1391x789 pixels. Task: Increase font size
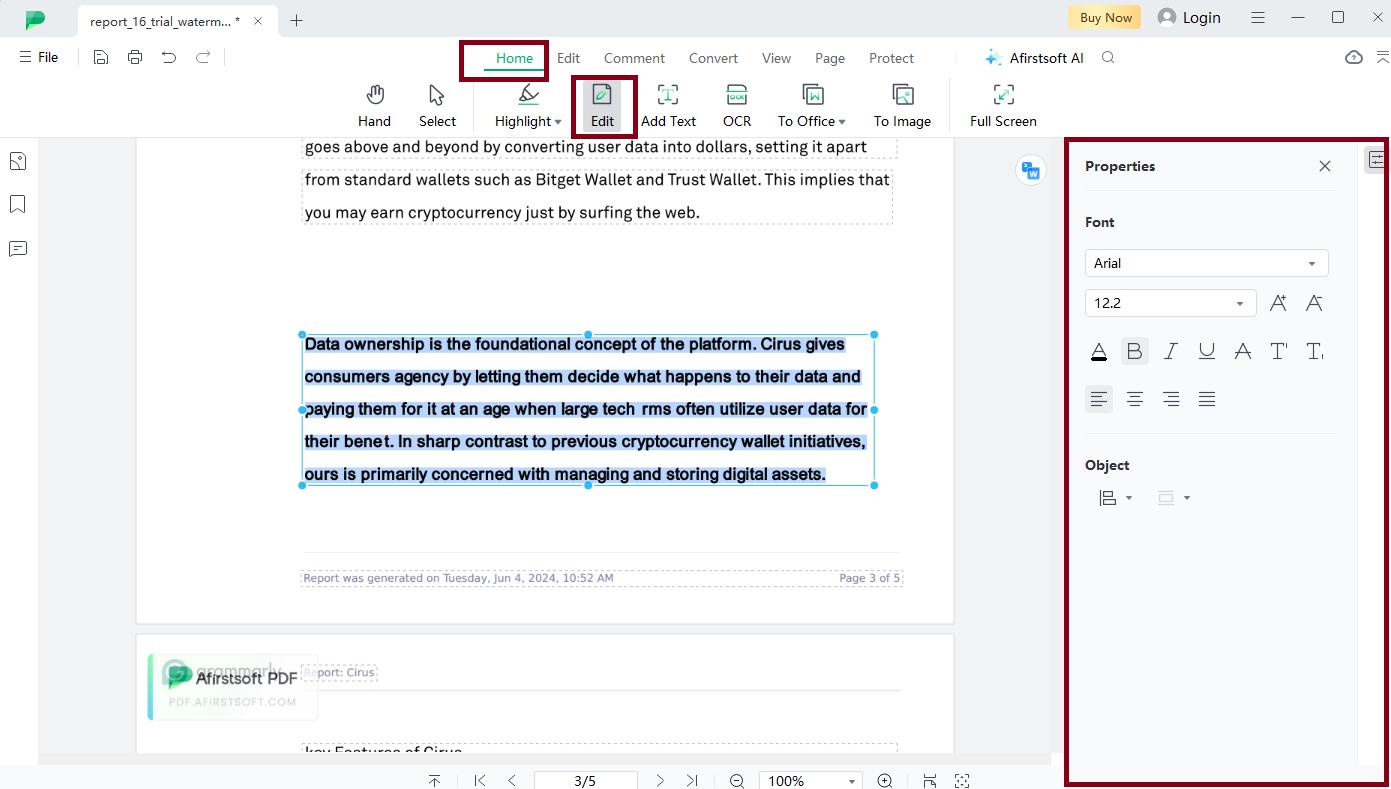(x=1278, y=303)
